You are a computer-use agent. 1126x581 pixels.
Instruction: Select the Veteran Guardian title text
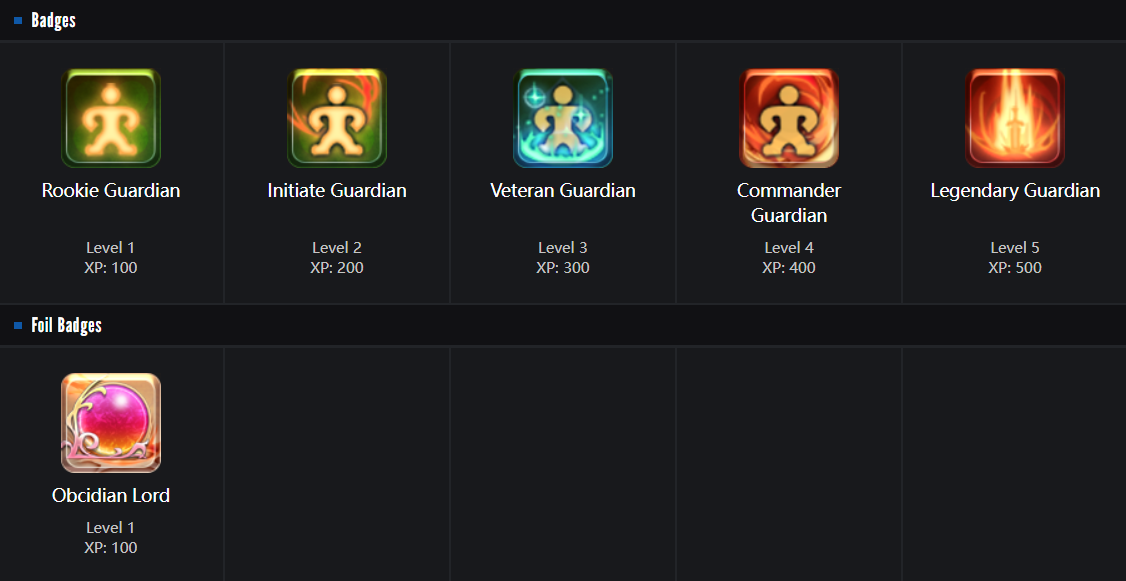point(563,190)
